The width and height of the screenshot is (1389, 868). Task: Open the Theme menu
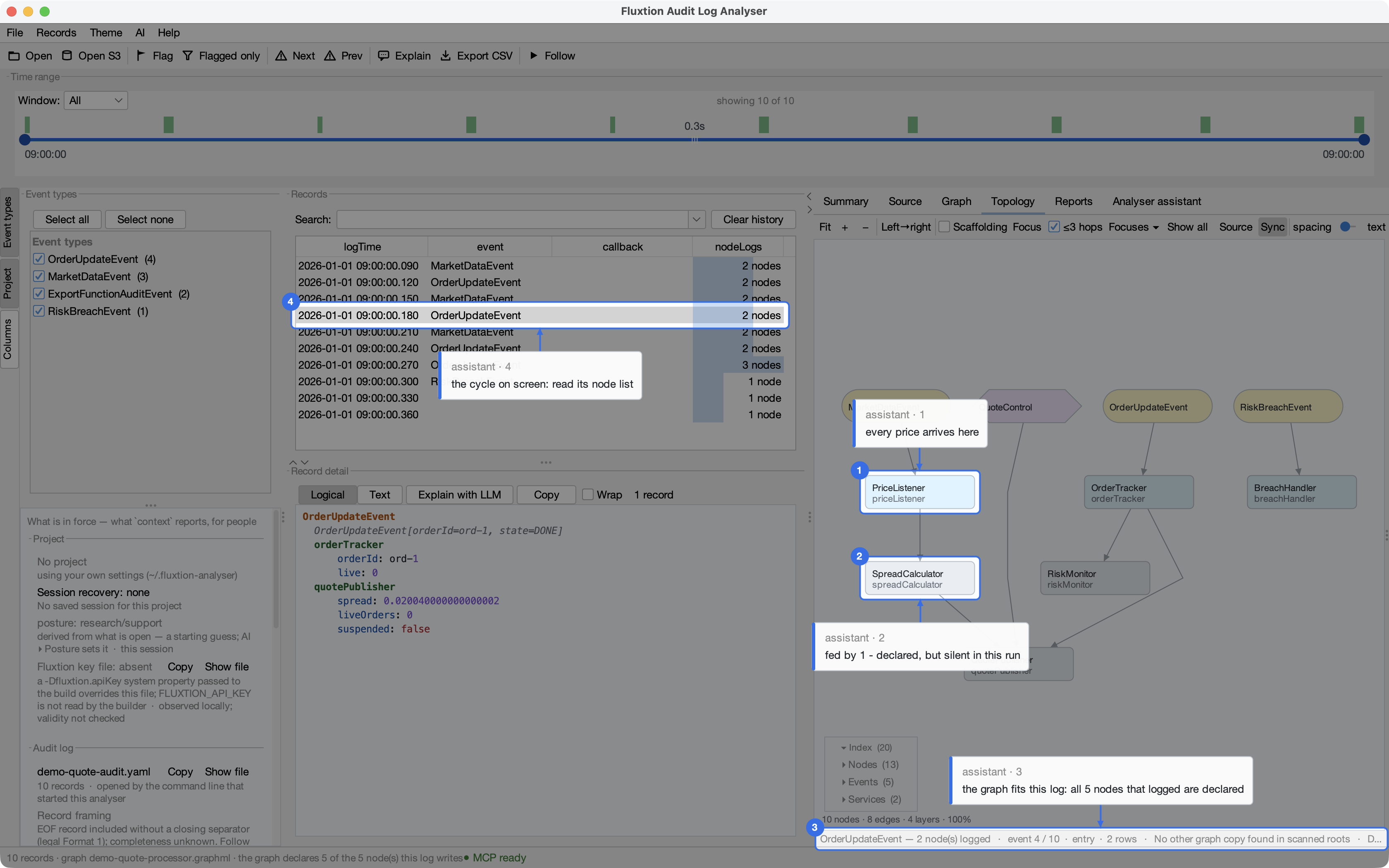point(105,33)
